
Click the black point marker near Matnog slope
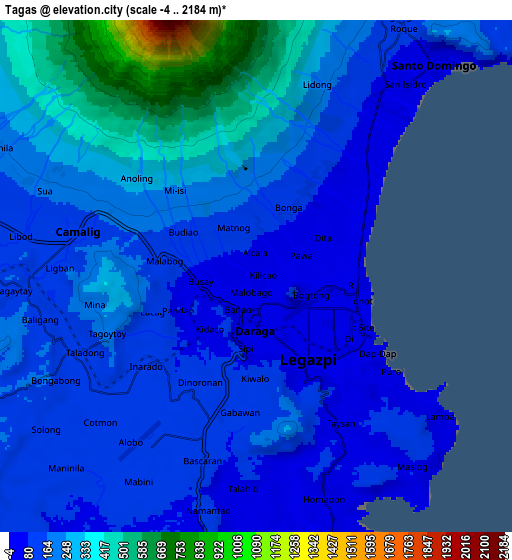tap(245, 168)
